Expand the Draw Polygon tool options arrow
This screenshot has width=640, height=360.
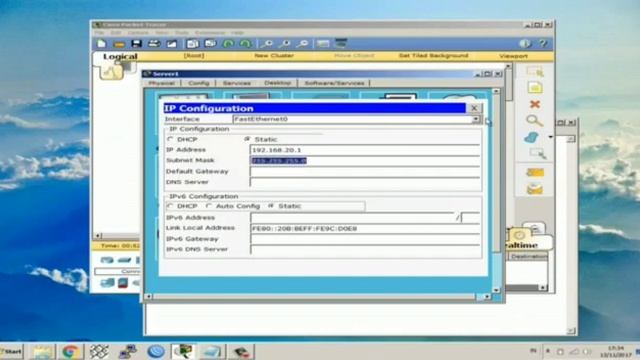(x=550, y=137)
